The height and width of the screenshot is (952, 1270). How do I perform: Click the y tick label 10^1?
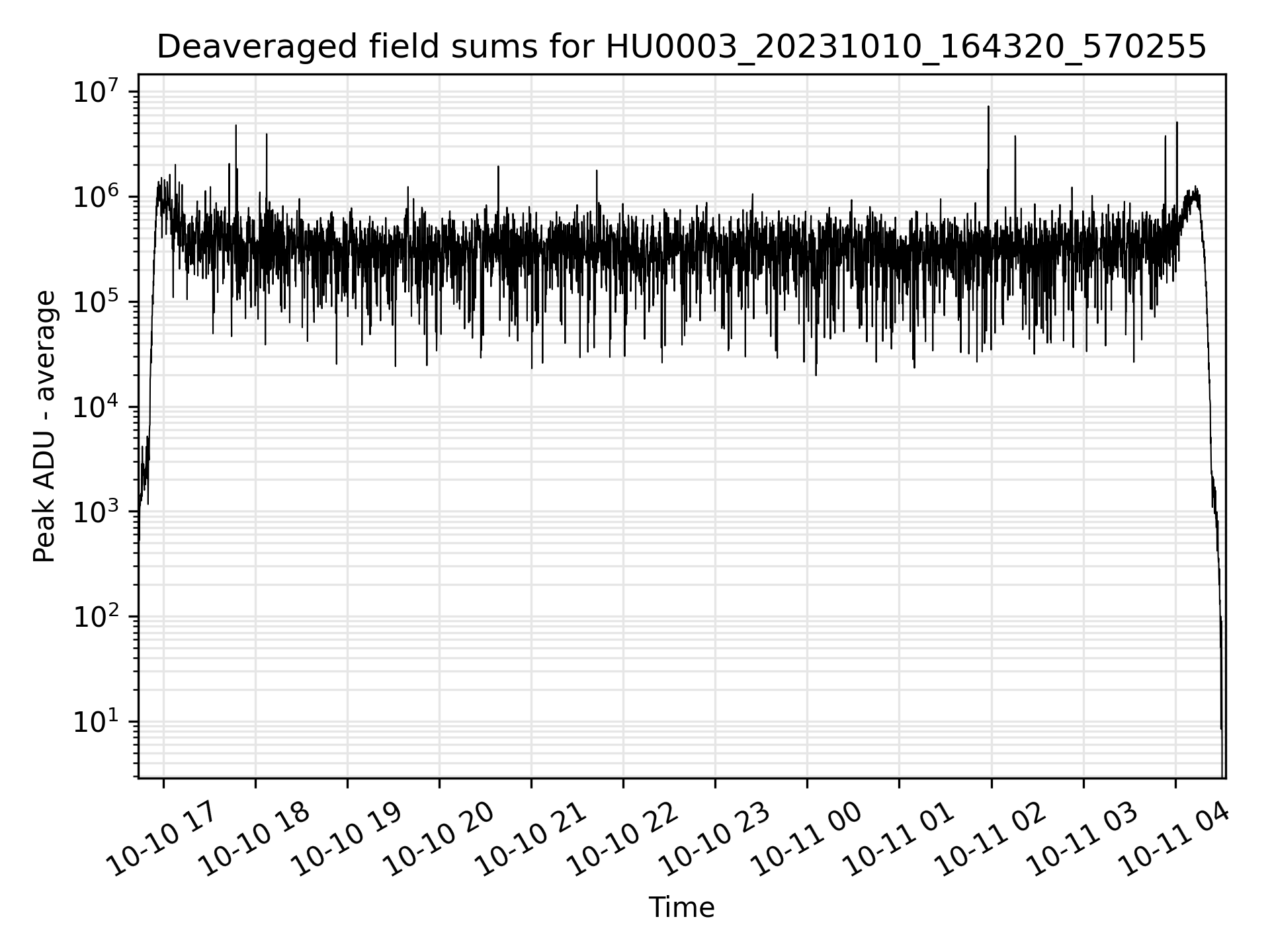(97, 721)
